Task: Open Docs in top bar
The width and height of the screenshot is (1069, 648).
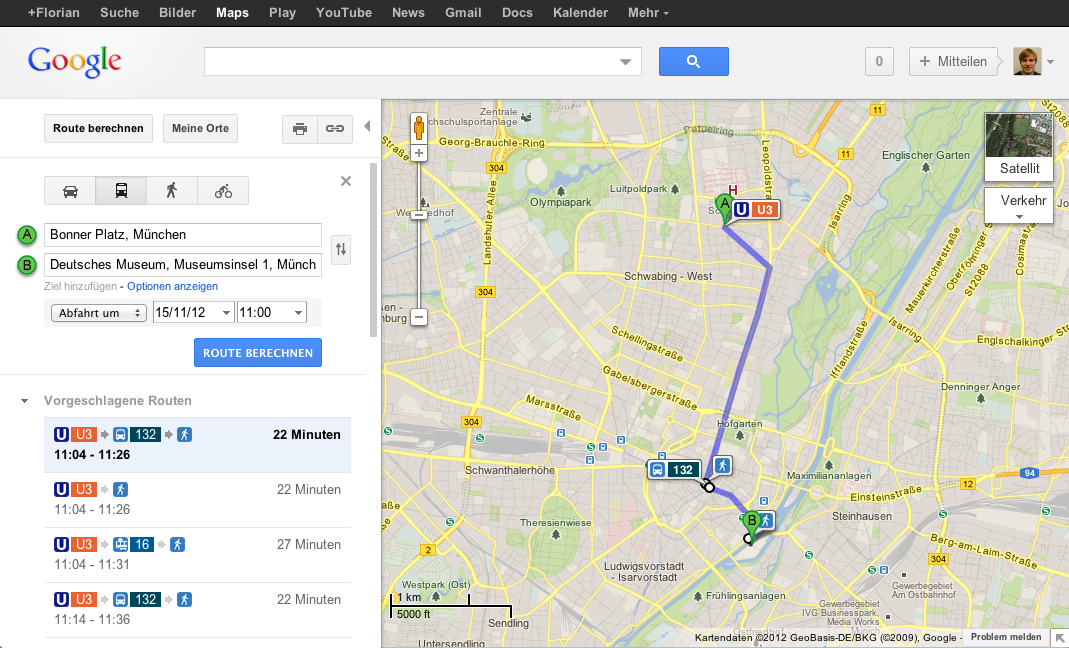Action: [x=517, y=12]
